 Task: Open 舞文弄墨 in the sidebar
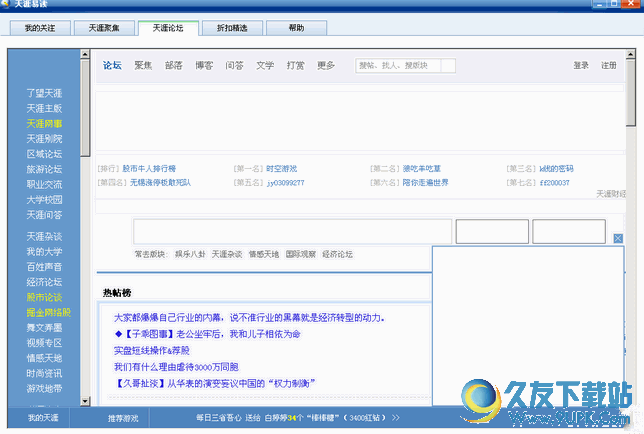pyautogui.click(x=44, y=328)
